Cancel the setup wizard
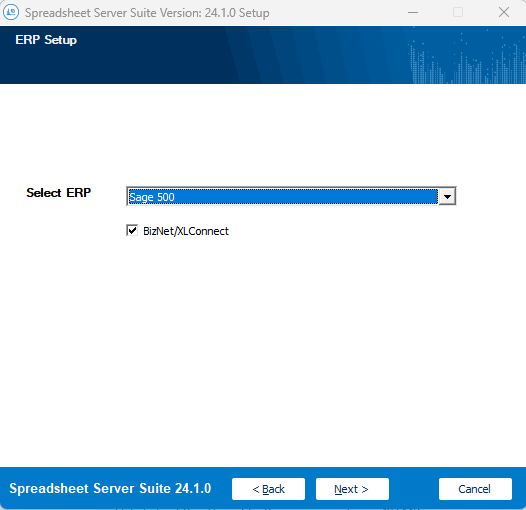This screenshot has width=526, height=510. (475, 489)
